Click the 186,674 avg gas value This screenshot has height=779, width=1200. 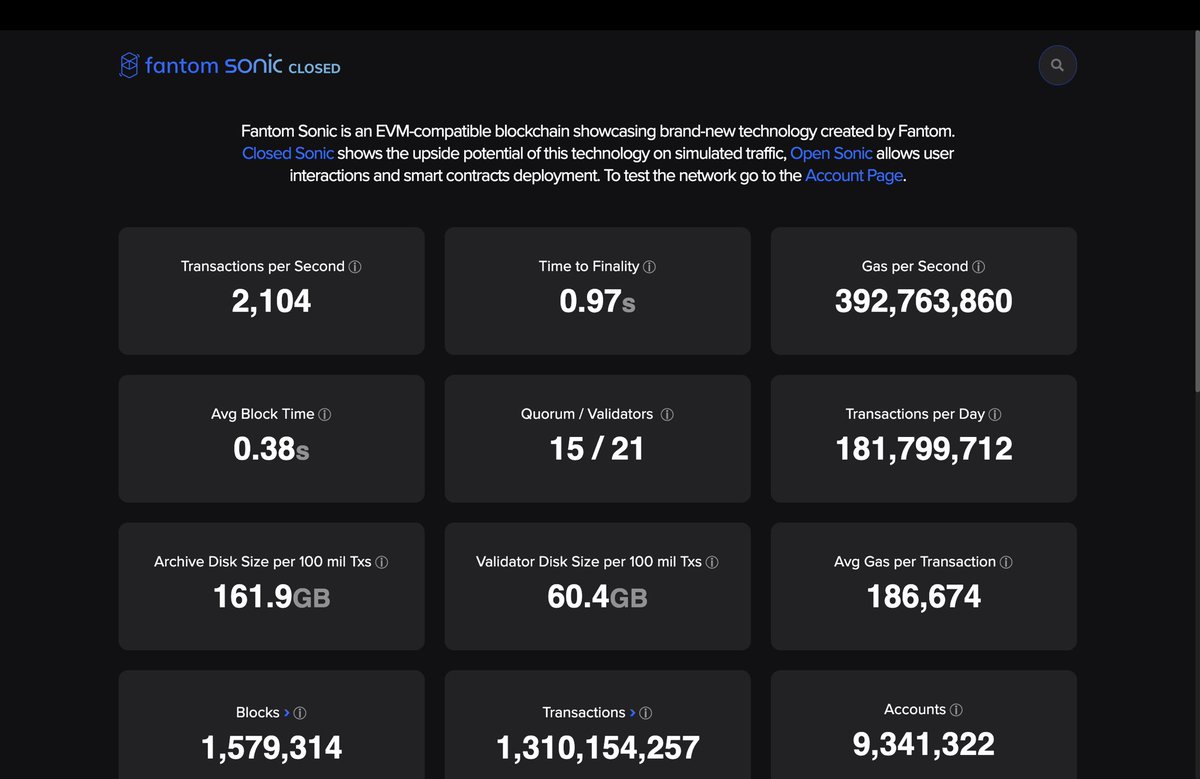(923, 597)
